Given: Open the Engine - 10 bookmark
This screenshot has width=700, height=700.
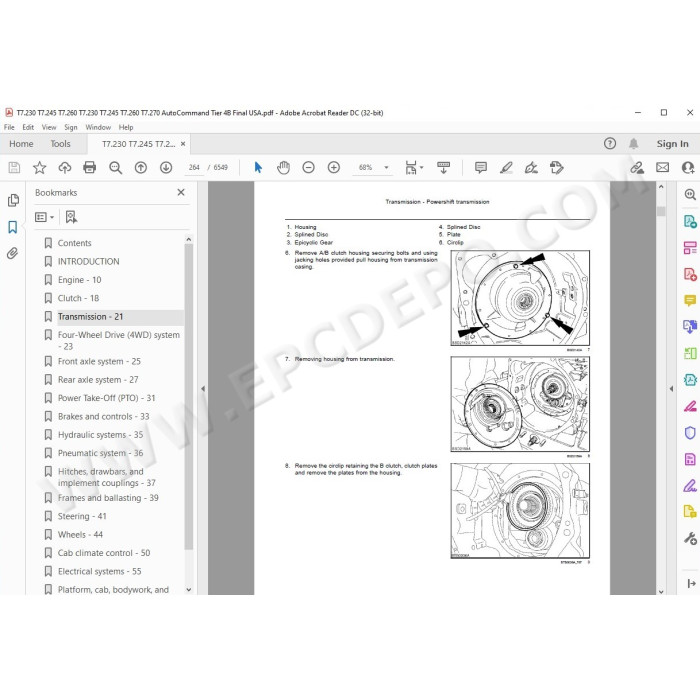Looking at the screenshot, I should pos(79,280).
